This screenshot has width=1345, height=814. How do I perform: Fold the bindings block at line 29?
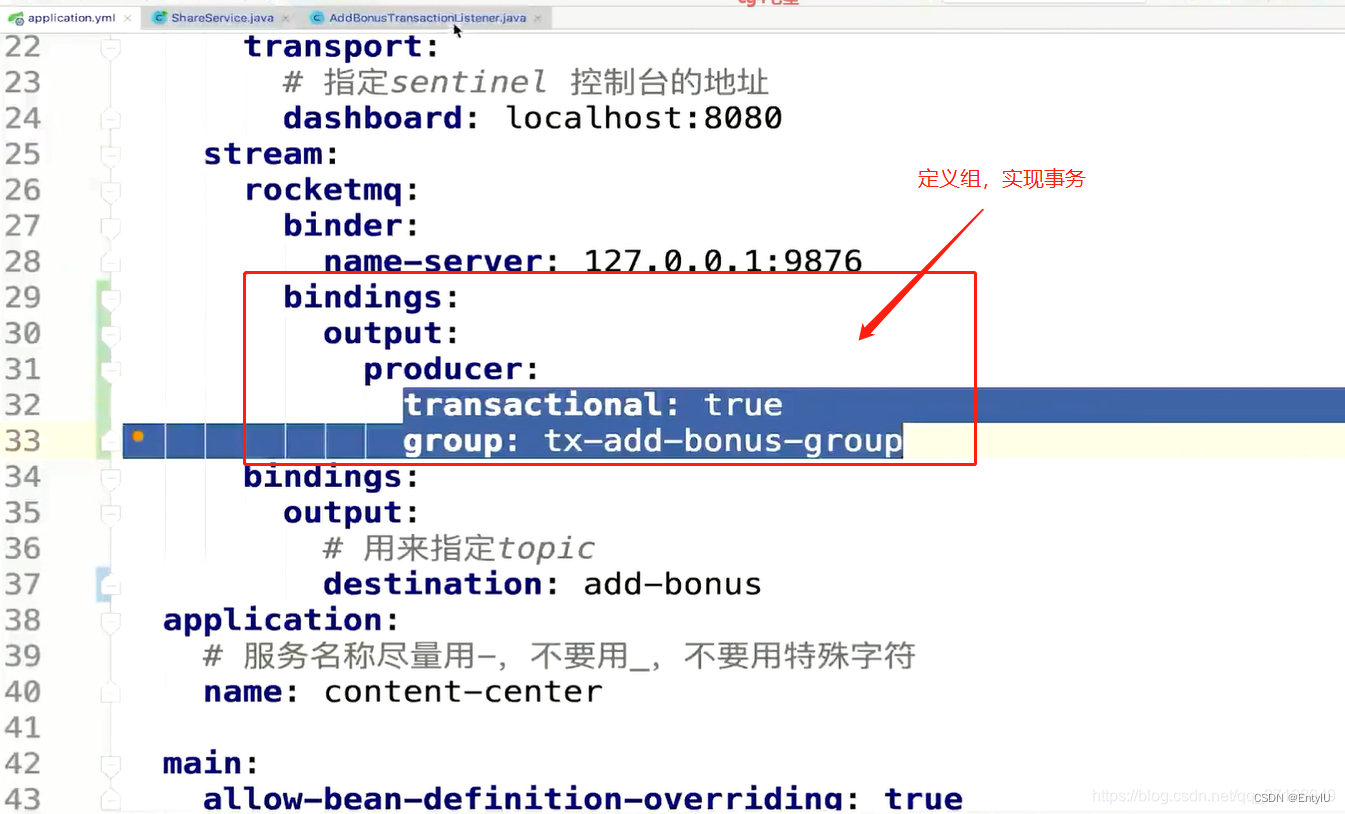coord(110,298)
